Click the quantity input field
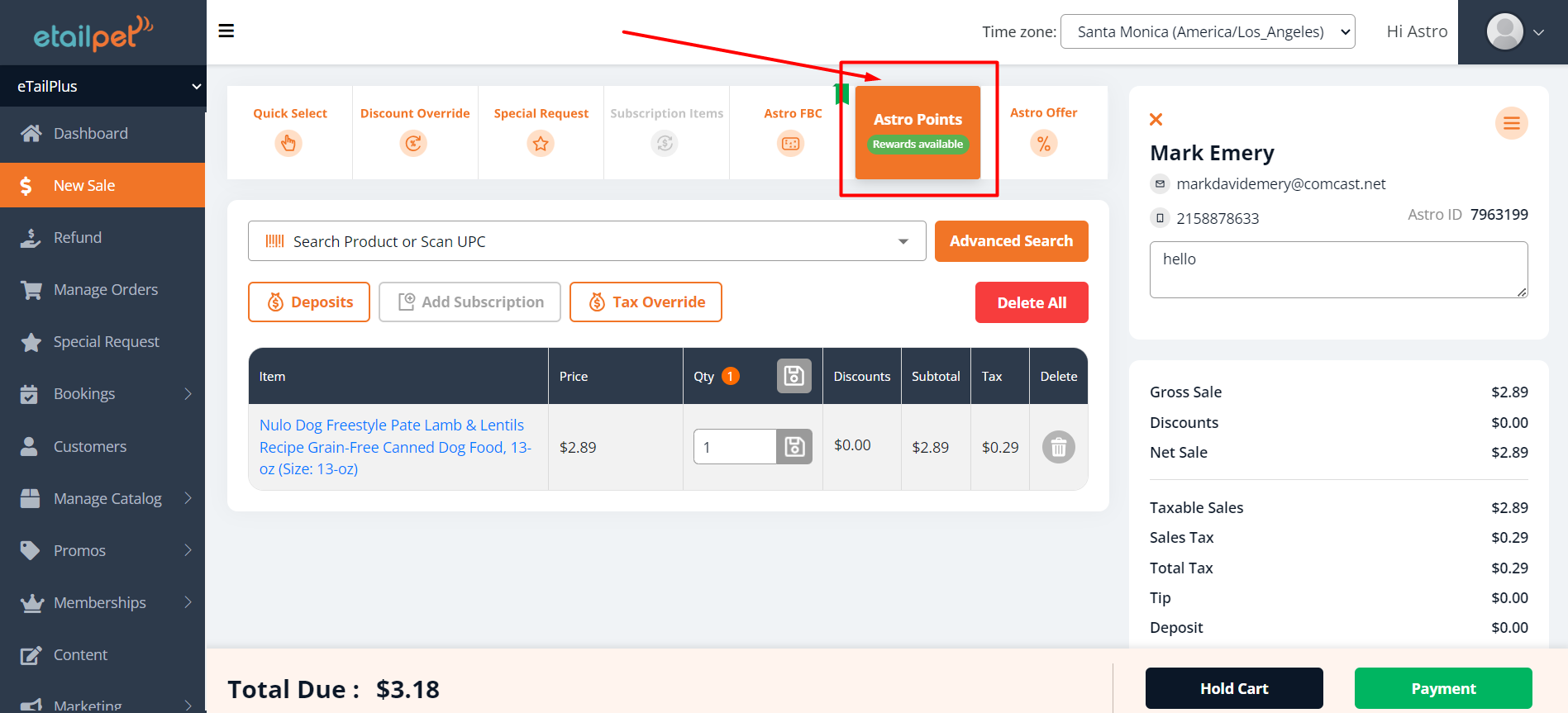Viewport: 1568px width, 713px height. [735, 447]
